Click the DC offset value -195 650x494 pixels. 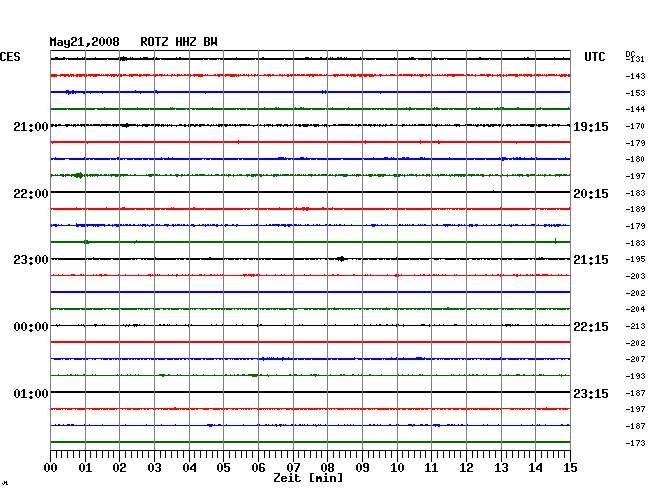tap(635, 259)
